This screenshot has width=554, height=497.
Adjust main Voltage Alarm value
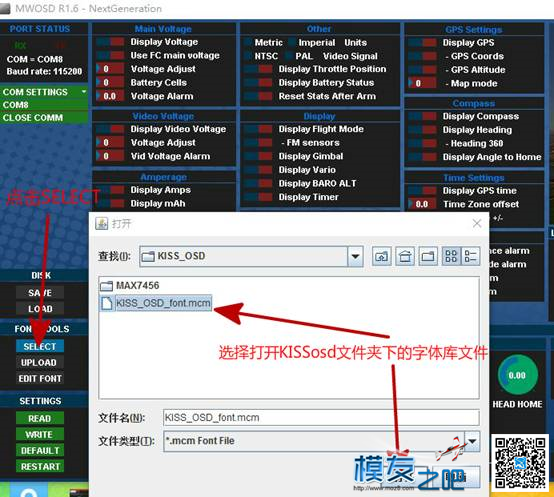[110, 96]
